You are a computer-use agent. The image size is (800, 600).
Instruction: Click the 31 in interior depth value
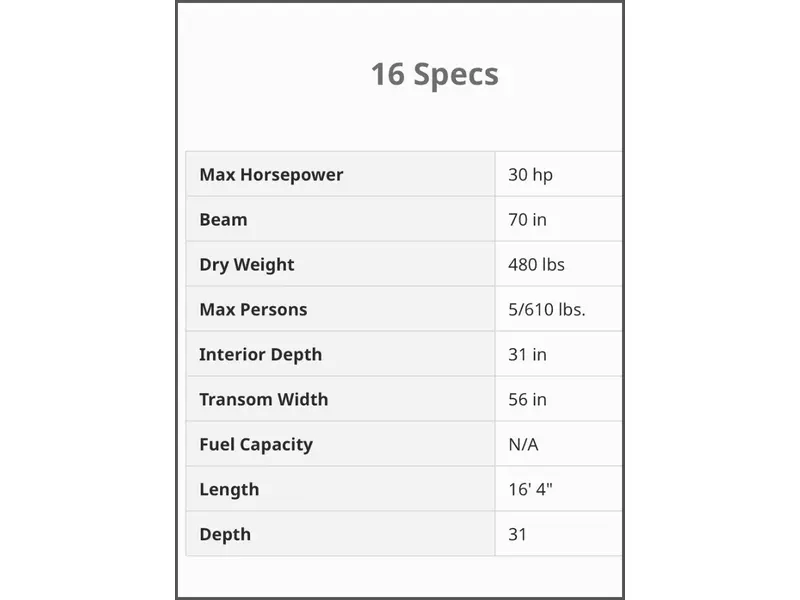tap(527, 355)
